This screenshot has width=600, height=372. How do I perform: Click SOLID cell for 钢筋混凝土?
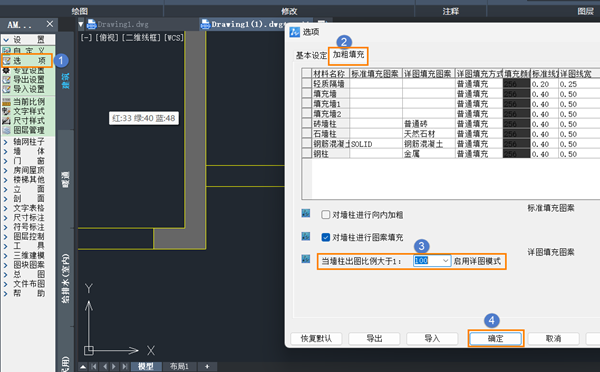click(376, 144)
